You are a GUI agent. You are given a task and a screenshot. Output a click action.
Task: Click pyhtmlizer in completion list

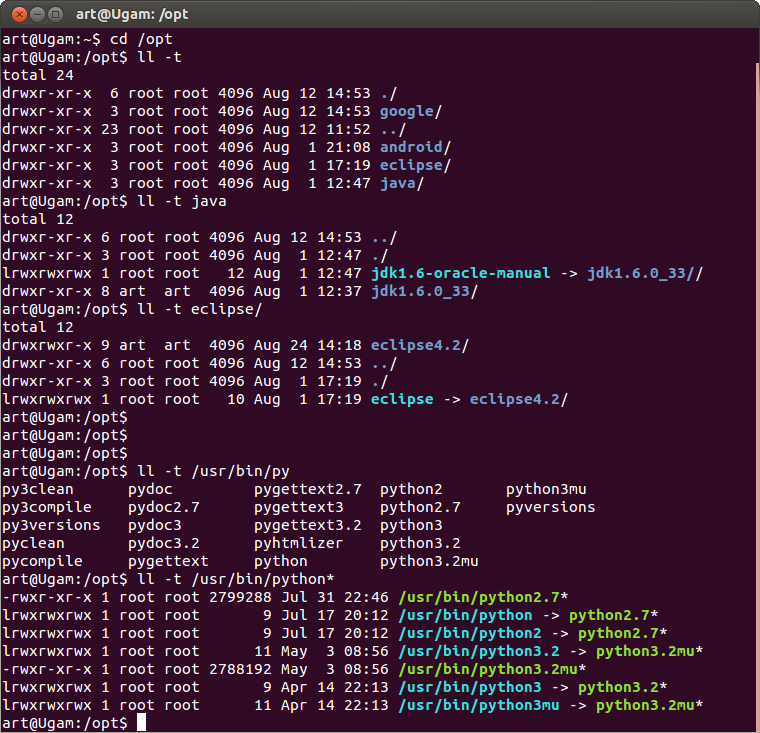[x=299, y=543]
